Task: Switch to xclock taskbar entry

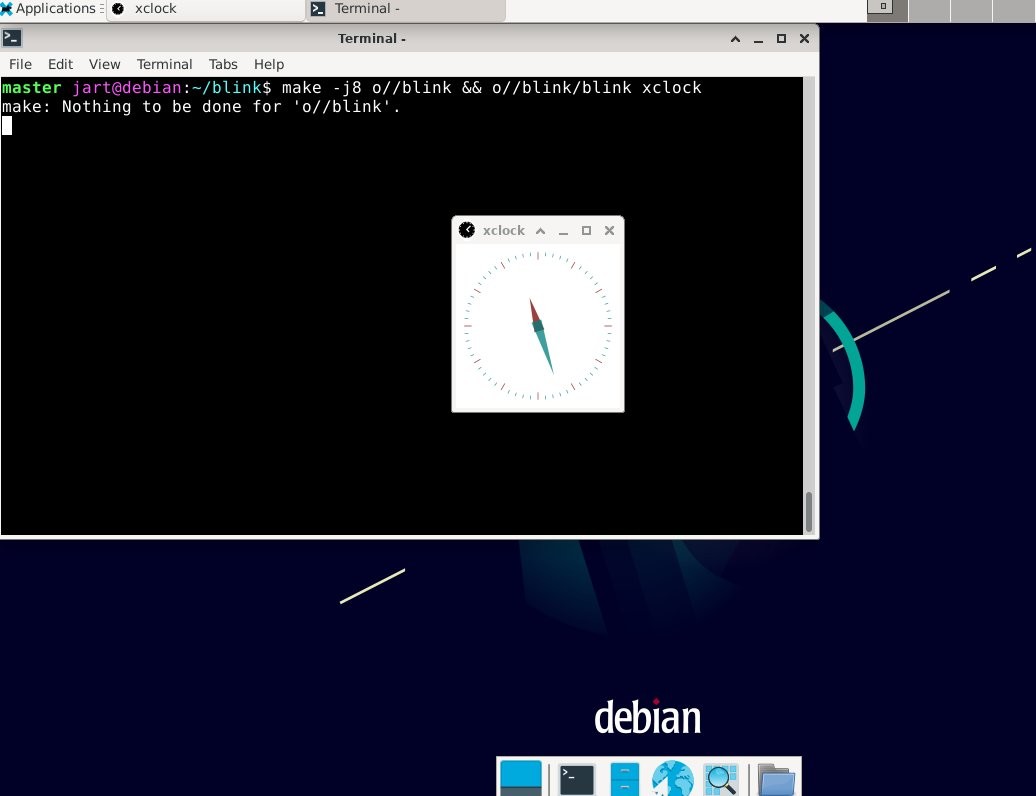Action: (x=206, y=9)
